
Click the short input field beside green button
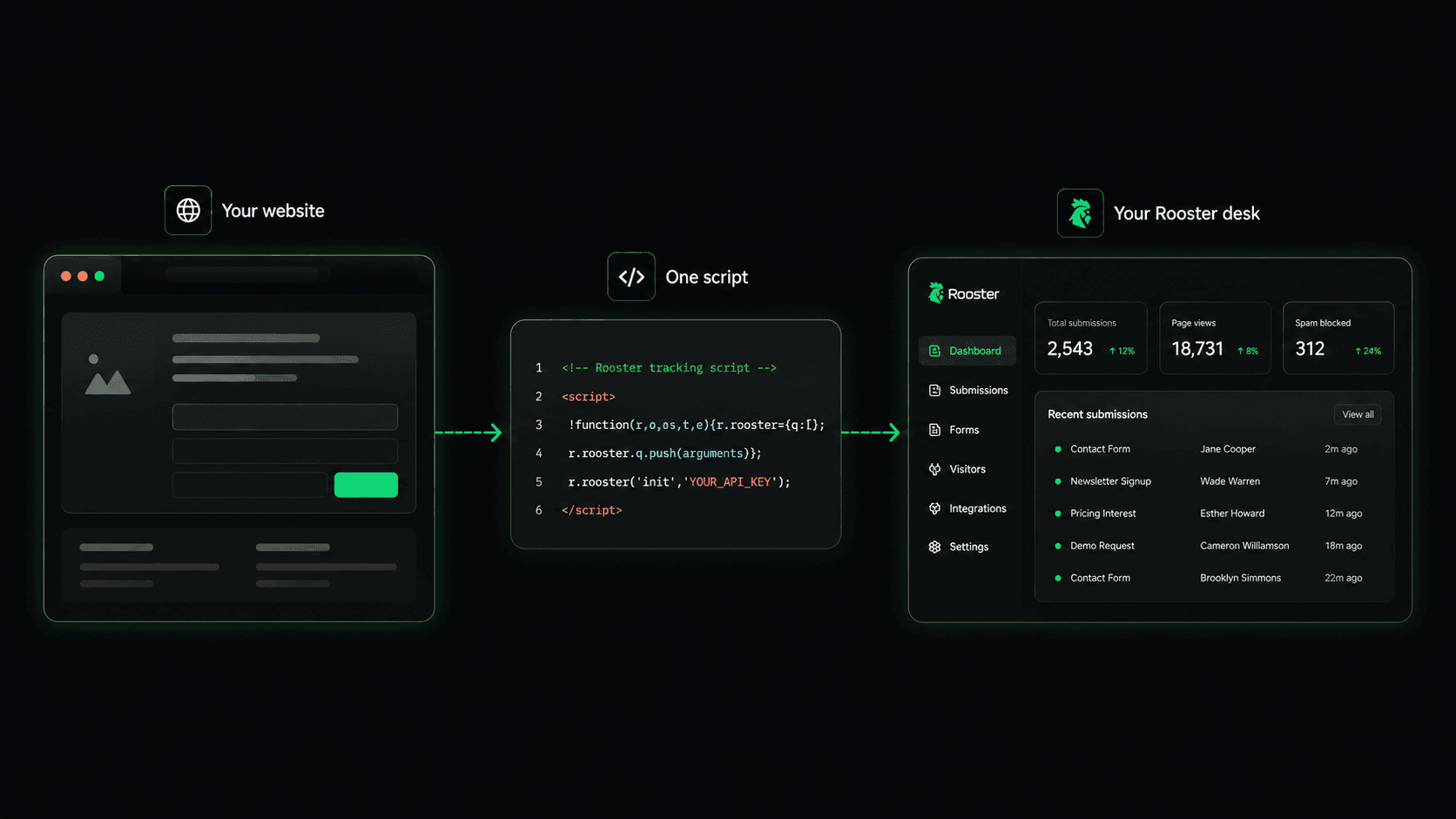tap(250, 485)
